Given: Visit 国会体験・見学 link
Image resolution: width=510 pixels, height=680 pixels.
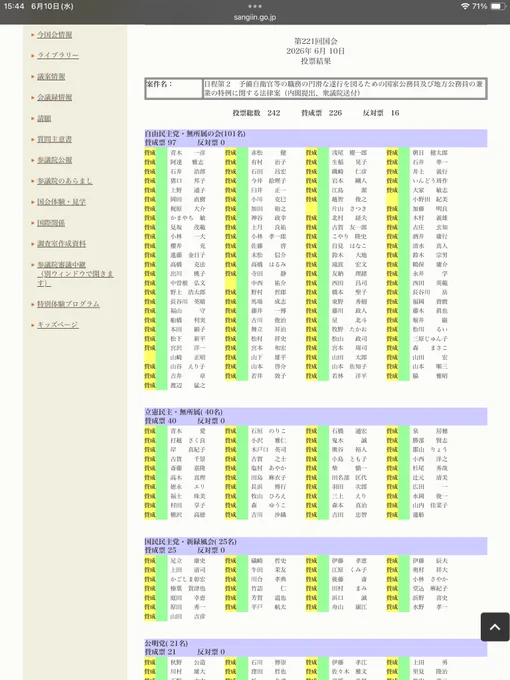Looking at the screenshot, I should [x=61, y=202].
